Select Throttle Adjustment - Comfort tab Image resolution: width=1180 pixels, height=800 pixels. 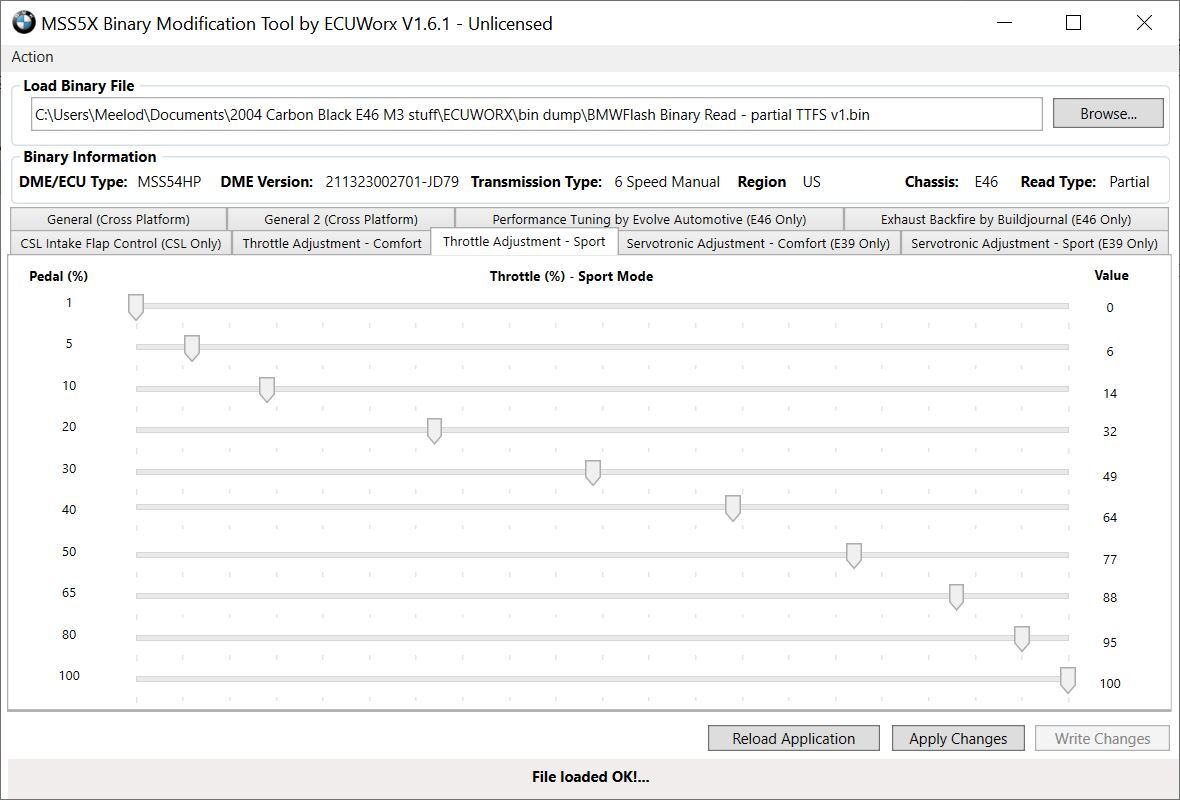[x=331, y=243]
